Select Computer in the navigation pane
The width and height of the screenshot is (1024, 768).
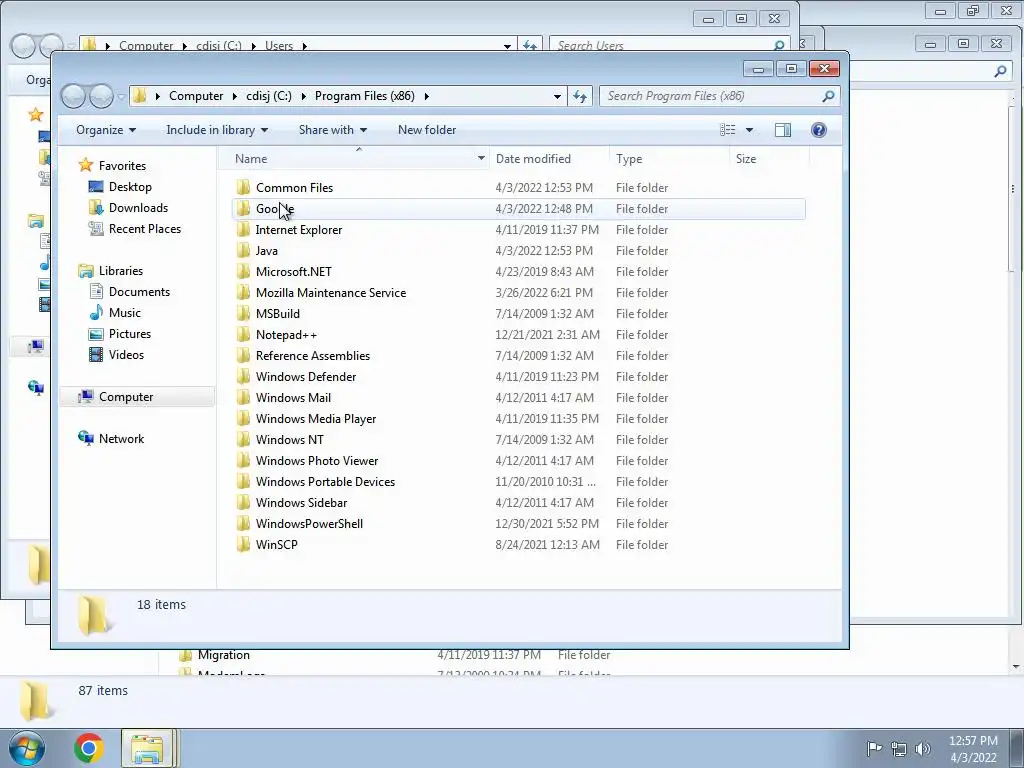pyautogui.click(x=137, y=397)
